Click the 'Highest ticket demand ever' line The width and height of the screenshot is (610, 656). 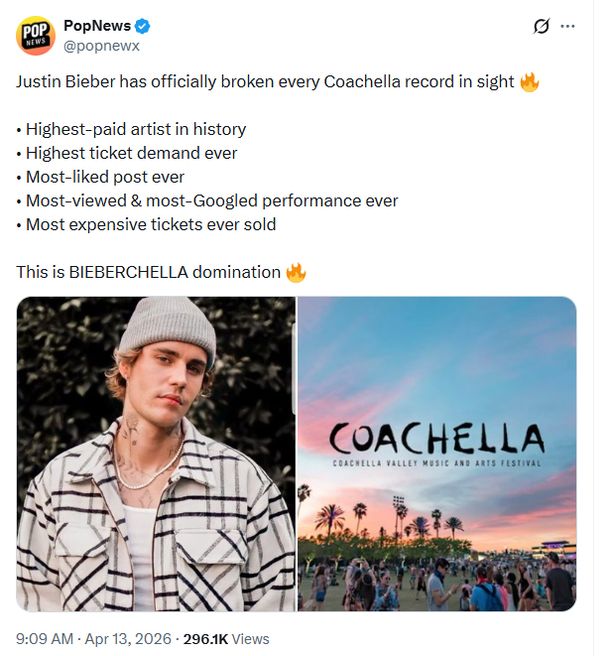[127, 153]
